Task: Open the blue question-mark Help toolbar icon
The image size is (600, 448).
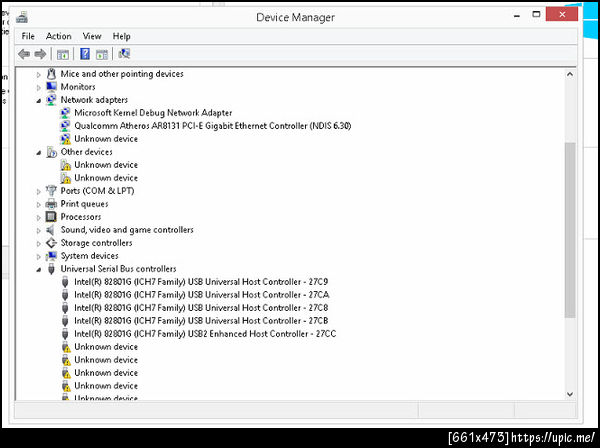Action: pyautogui.click(x=85, y=54)
